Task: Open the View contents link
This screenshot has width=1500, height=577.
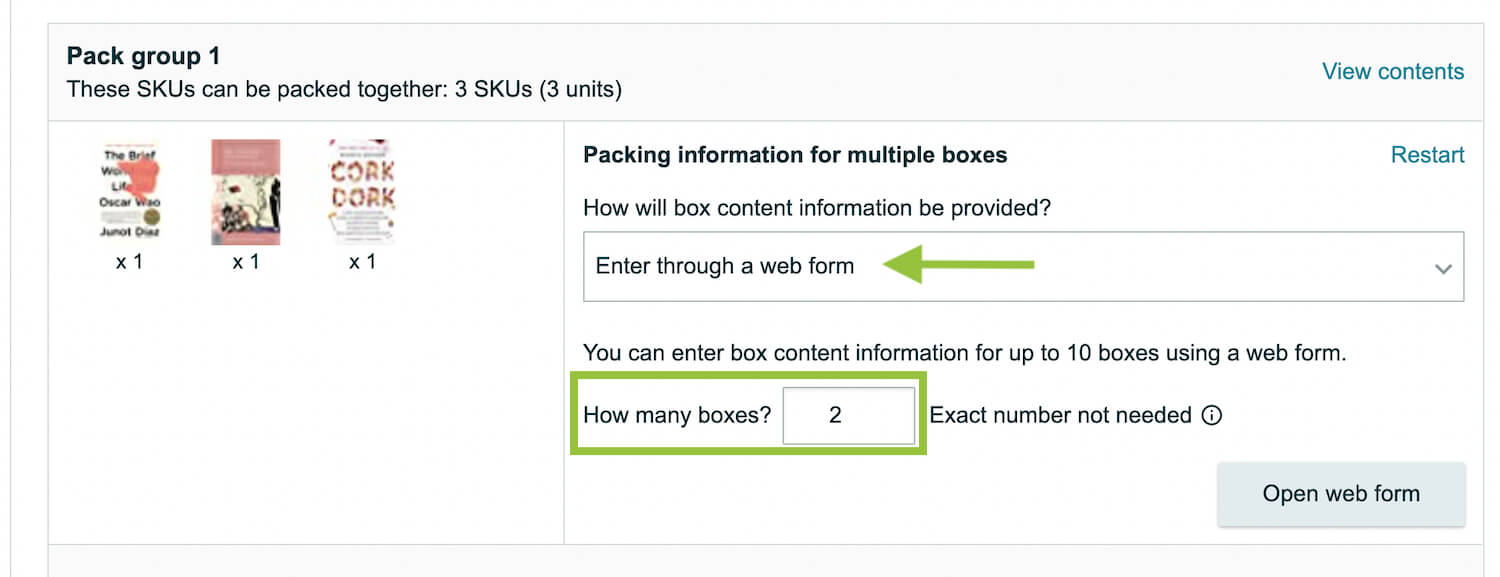Action: 1393,72
